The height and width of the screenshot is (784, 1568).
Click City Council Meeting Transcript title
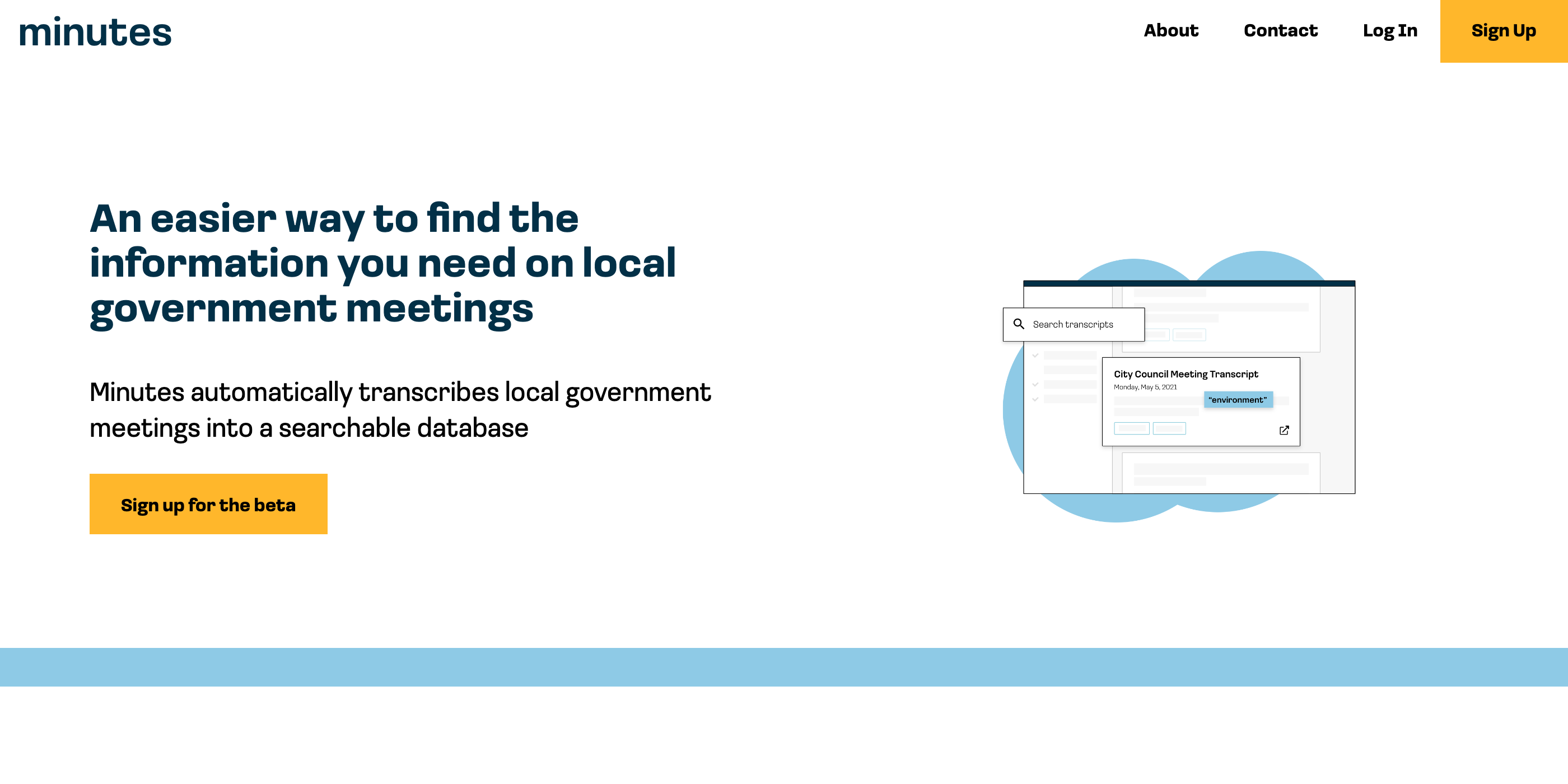click(1186, 374)
